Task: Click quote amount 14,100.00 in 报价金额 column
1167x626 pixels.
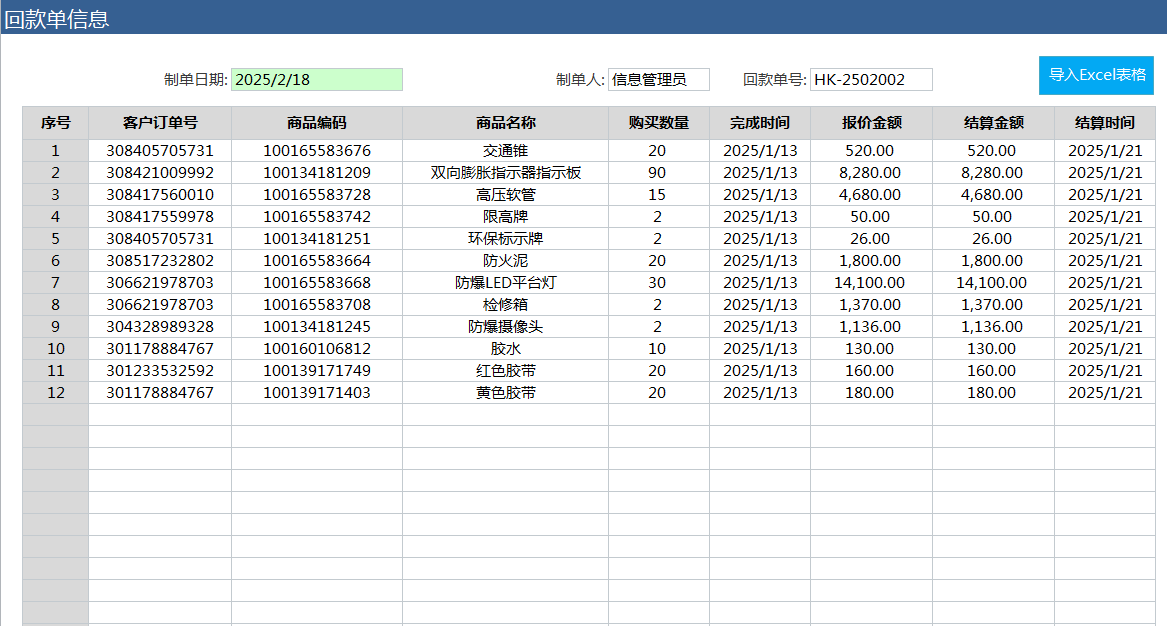Action: [x=870, y=283]
